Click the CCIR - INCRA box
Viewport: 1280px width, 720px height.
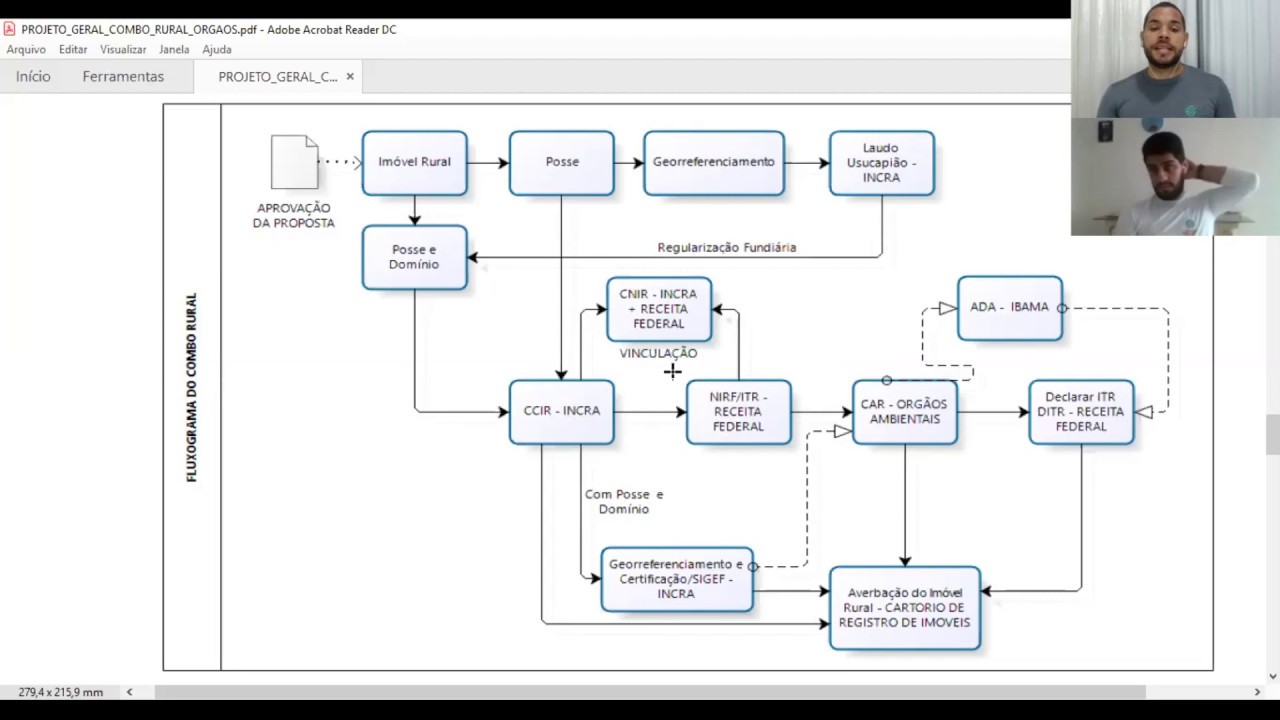tap(562, 411)
